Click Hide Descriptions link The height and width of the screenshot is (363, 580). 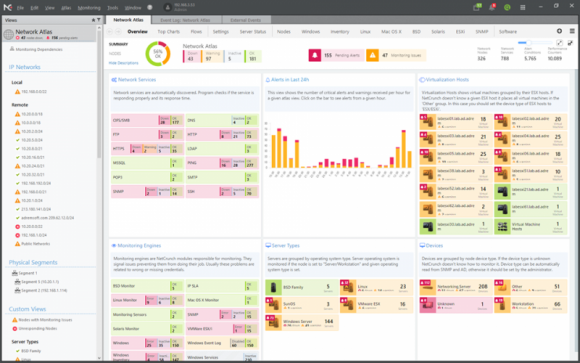124,63
